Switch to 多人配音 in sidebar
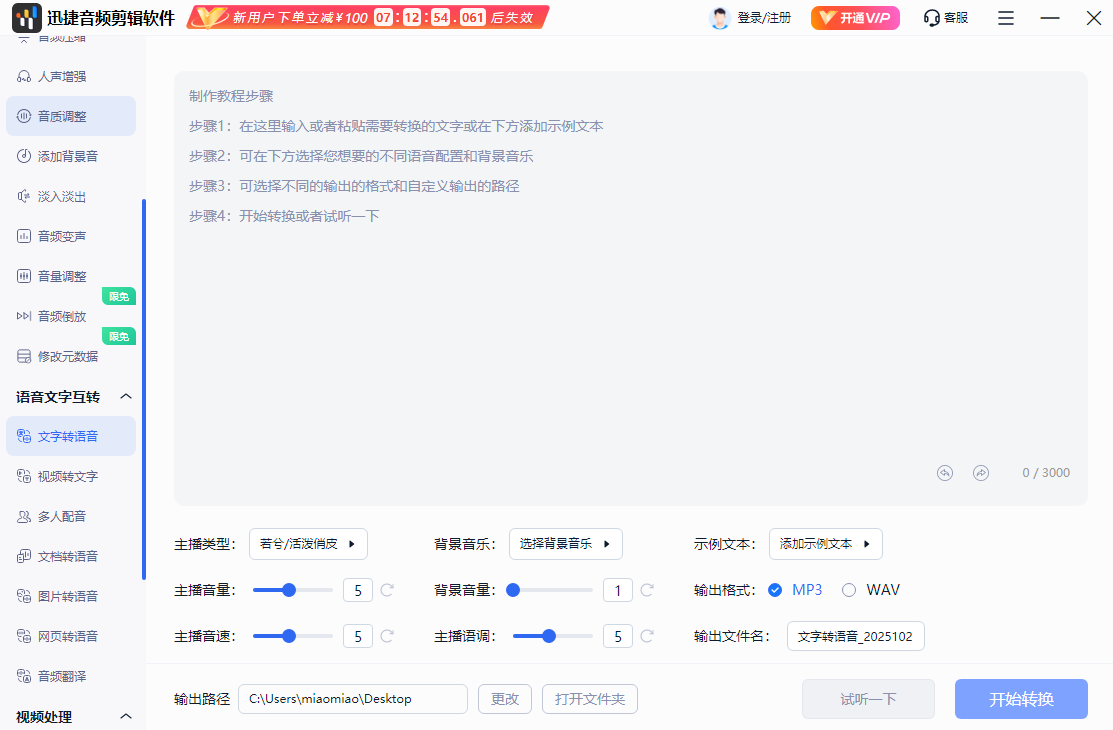Image resolution: width=1113 pixels, height=730 pixels. 62,516
